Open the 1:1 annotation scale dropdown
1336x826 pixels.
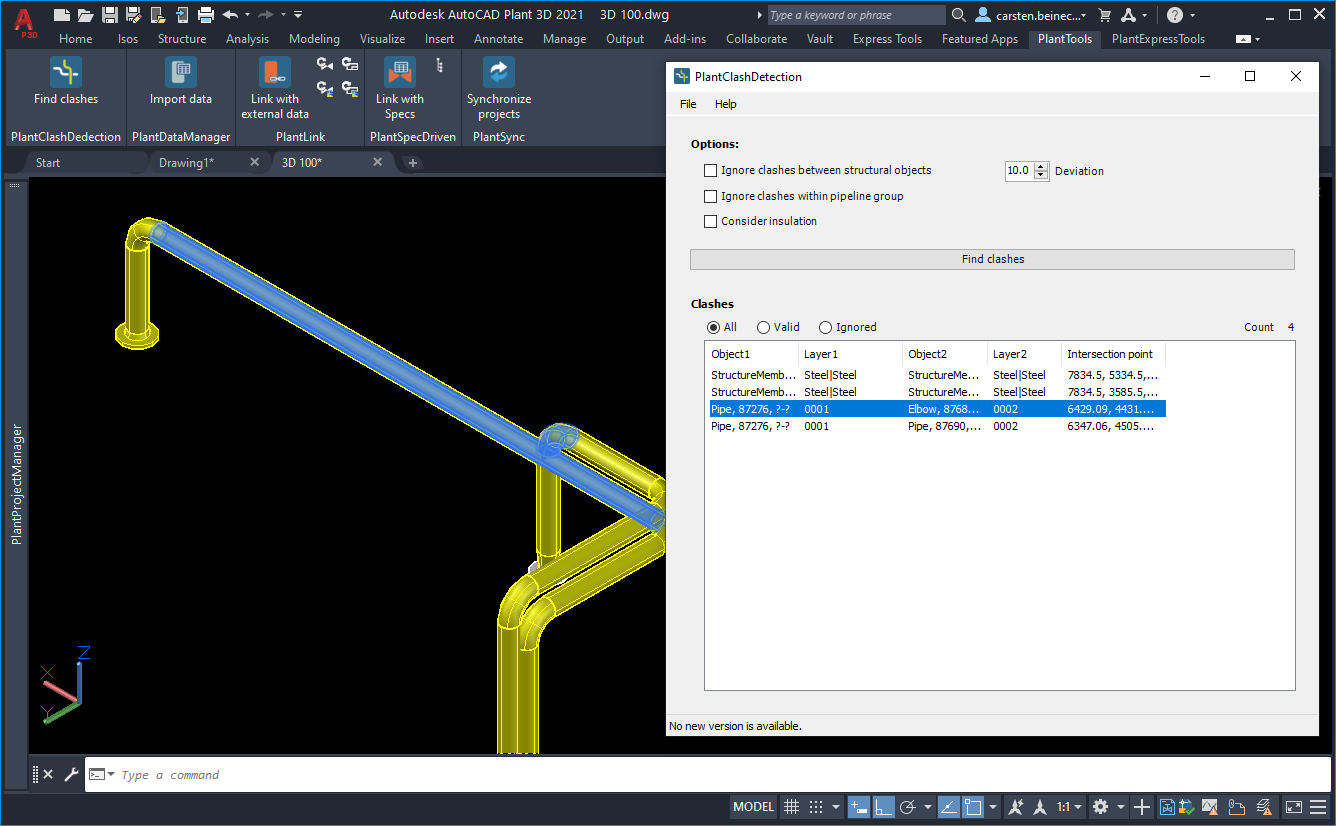tap(1069, 807)
